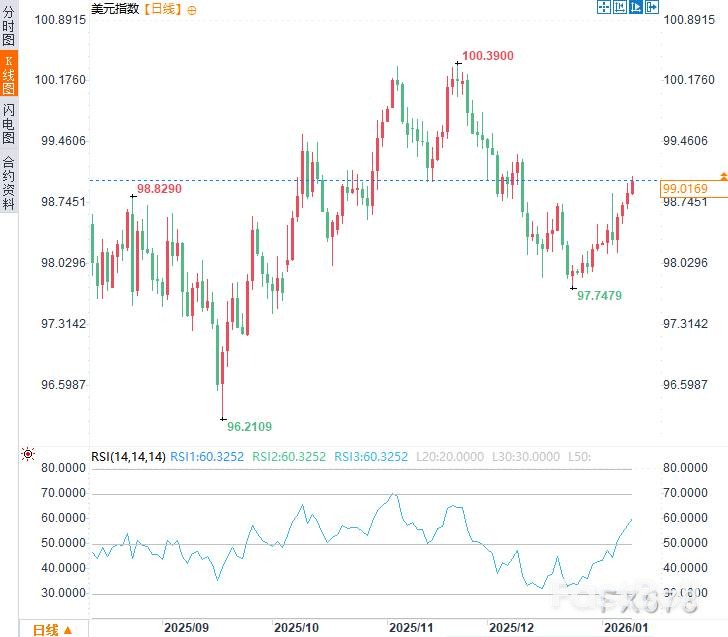Click the current price tag 99.0169
The height and width of the screenshot is (637, 728).
[685, 188]
